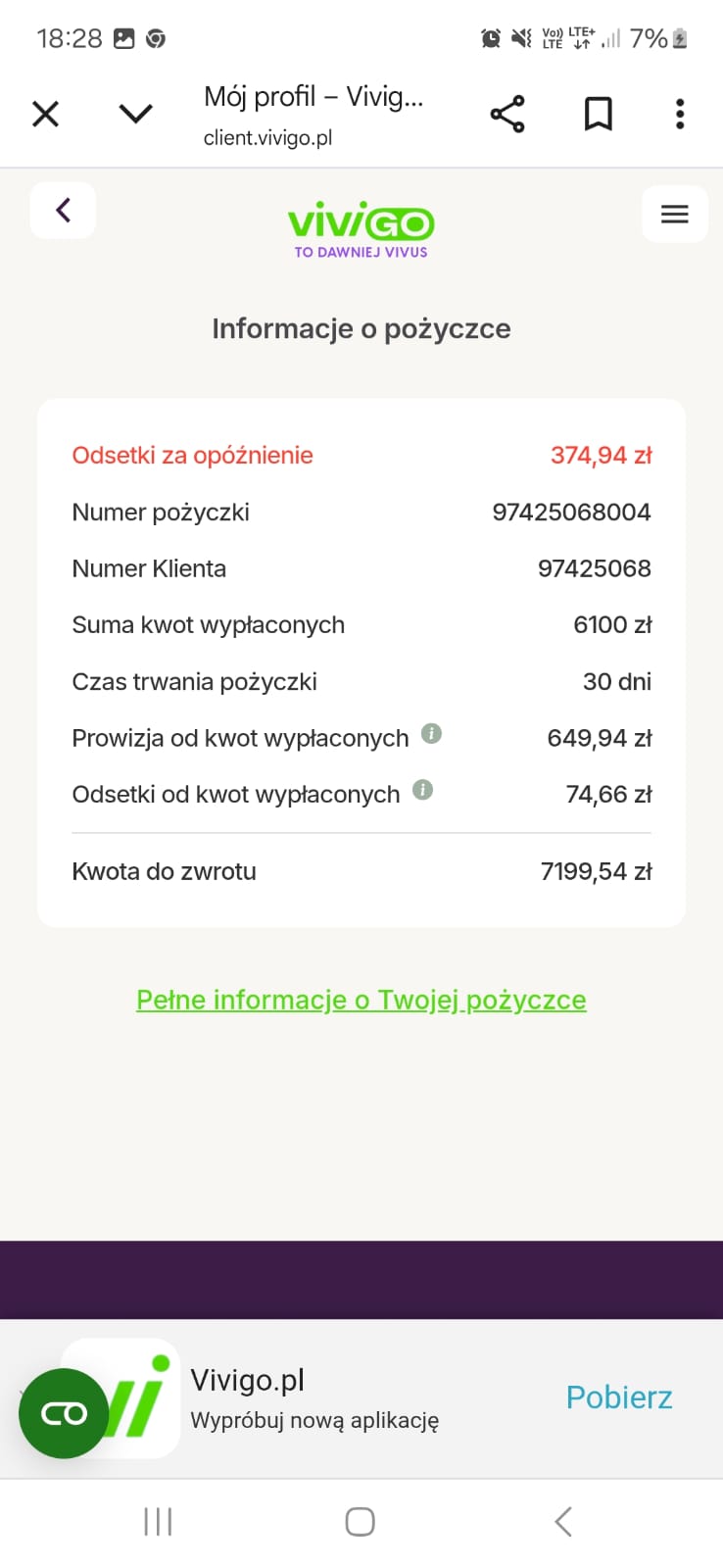The width and height of the screenshot is (723, 1568).
Task: Tap the share icon
Action: tap(507, 115)
